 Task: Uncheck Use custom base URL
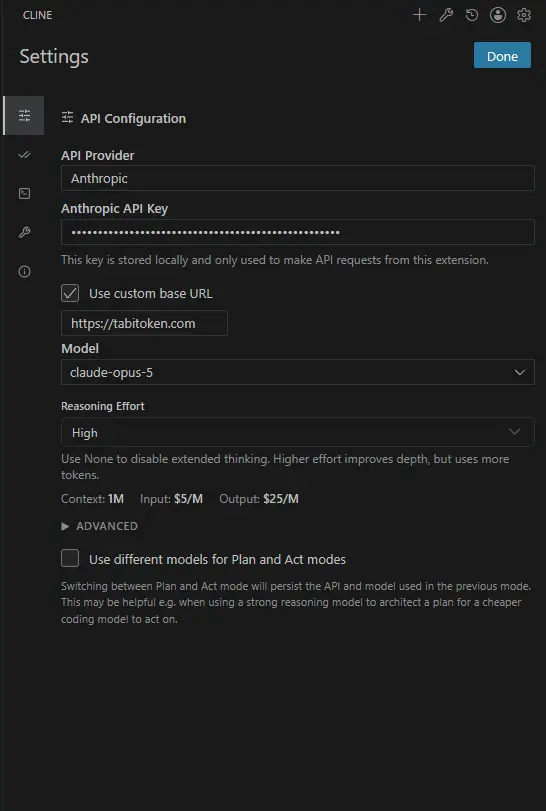pyautogui.click(x=70, y=293)
